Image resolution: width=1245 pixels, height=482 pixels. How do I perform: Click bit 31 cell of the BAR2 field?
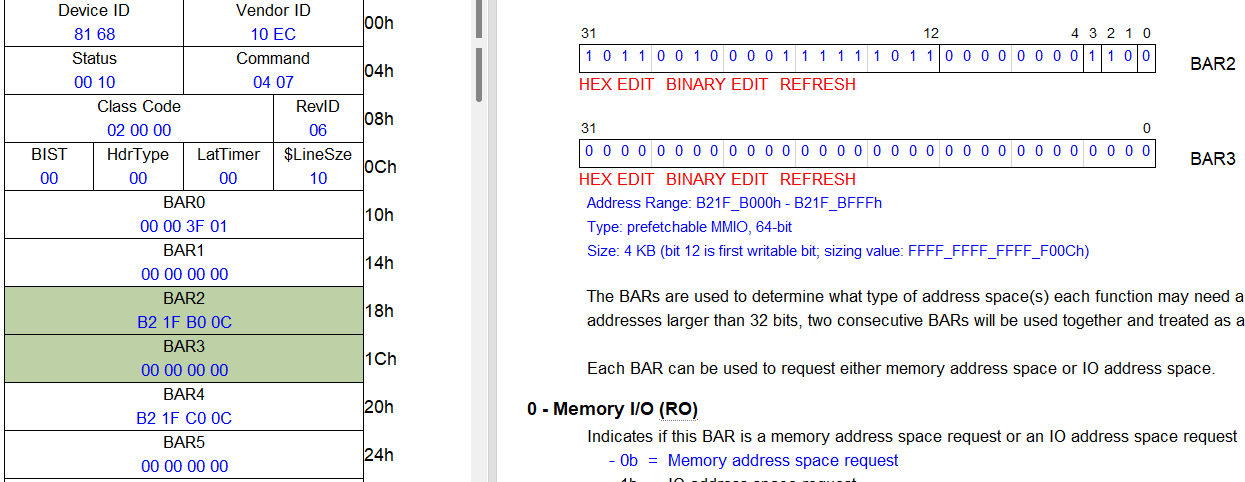pos(589,57)
